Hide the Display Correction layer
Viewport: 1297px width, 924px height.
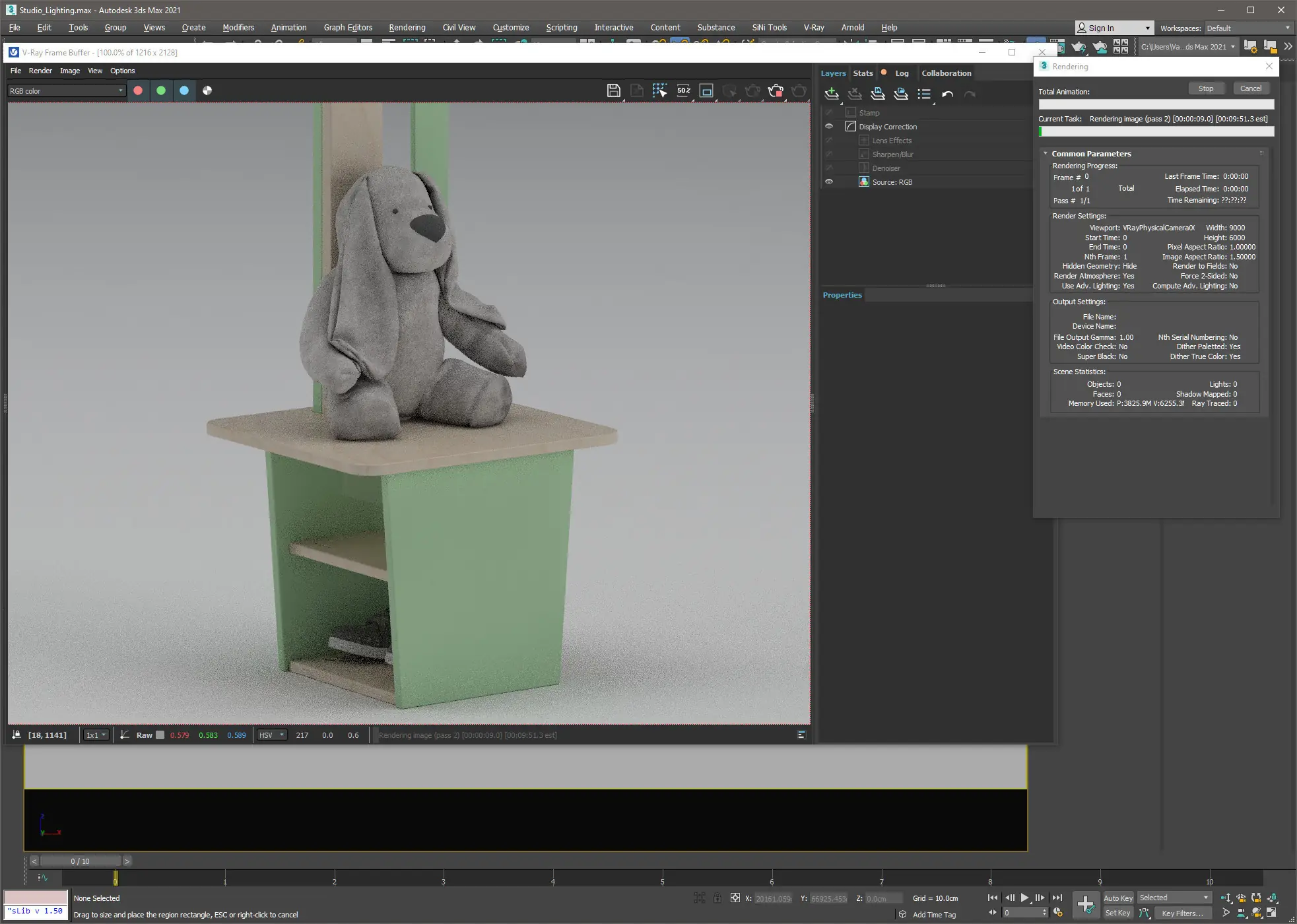click(x=829, y=127)
